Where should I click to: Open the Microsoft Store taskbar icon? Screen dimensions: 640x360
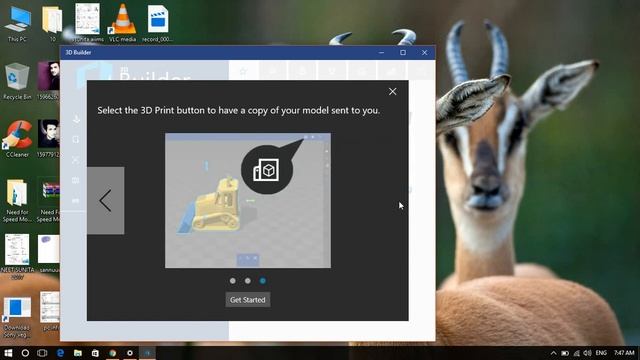95,353
